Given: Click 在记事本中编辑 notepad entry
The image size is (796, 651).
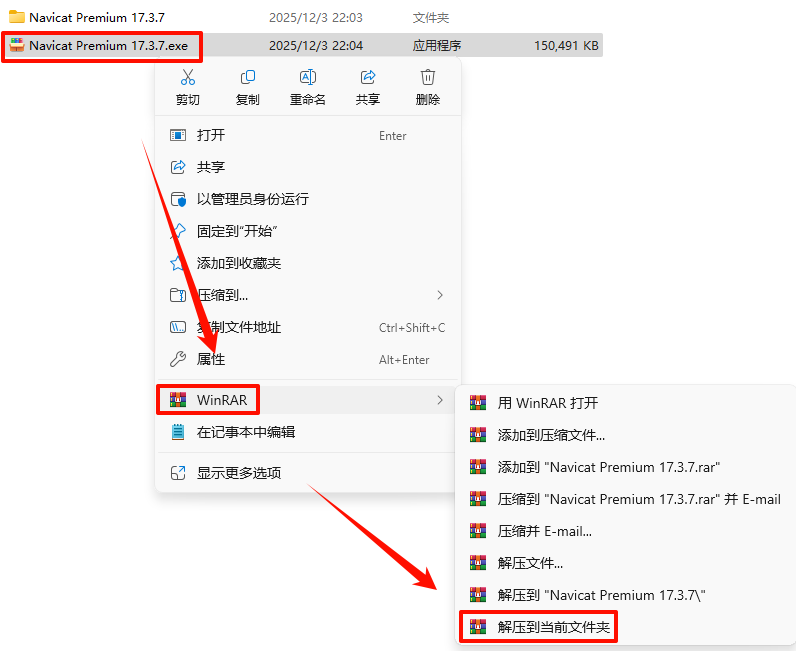Looking at the screenshot, I should 308,432.
